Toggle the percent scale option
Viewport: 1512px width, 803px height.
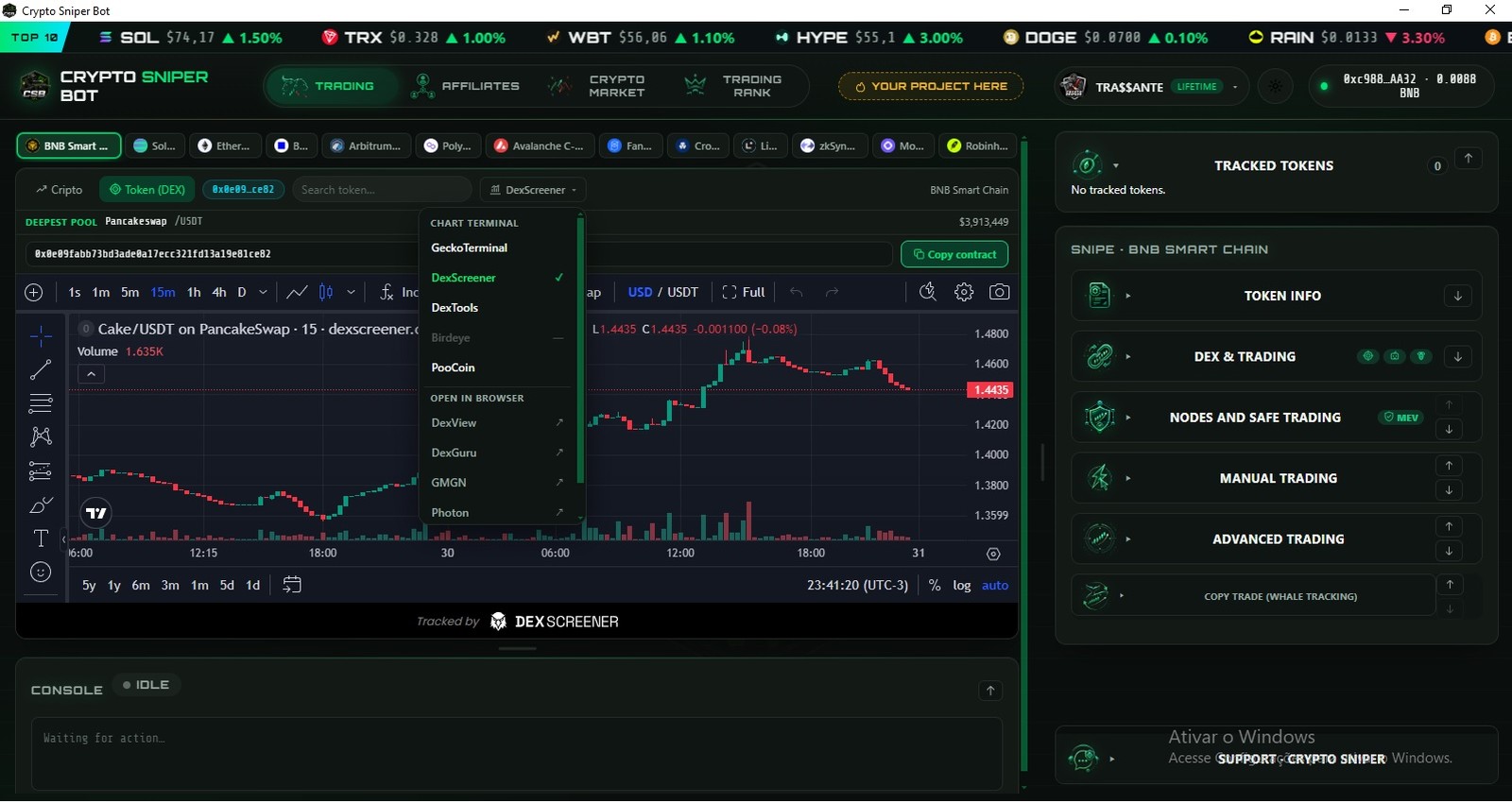point(935,585)
